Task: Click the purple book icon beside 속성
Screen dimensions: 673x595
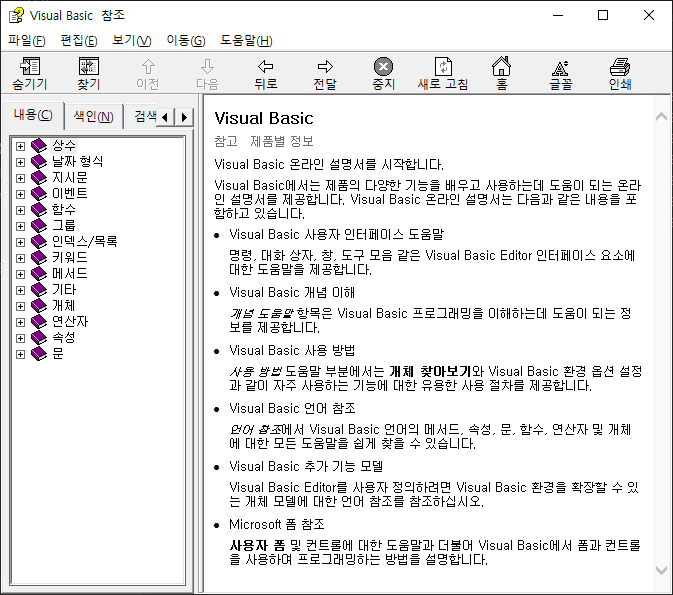Action: click(39, 338)
